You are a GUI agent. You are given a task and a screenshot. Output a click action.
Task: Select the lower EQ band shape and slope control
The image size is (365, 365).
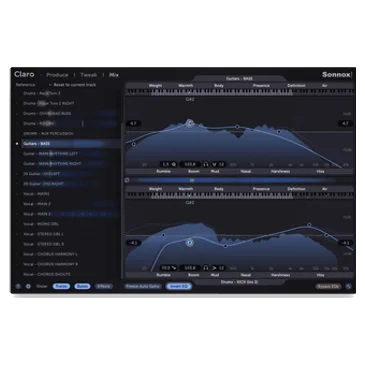tap(218, 268)
